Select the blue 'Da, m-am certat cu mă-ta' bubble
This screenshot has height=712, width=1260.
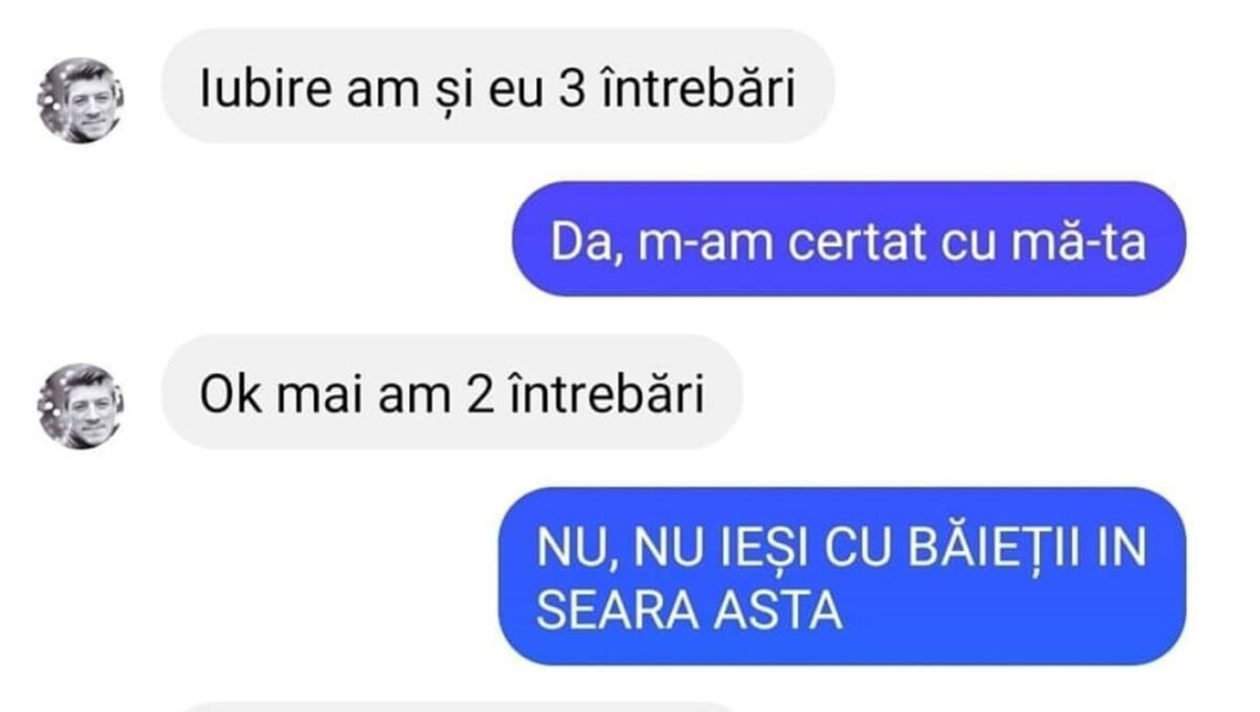point(849,239)
